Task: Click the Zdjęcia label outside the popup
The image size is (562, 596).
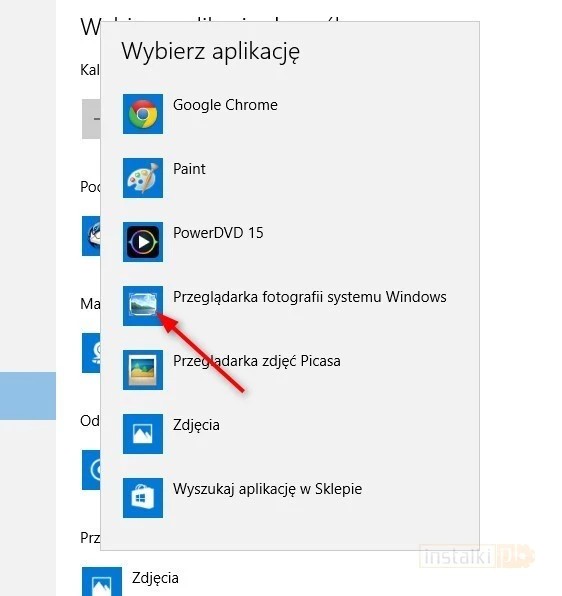Action: pos(155,578)
